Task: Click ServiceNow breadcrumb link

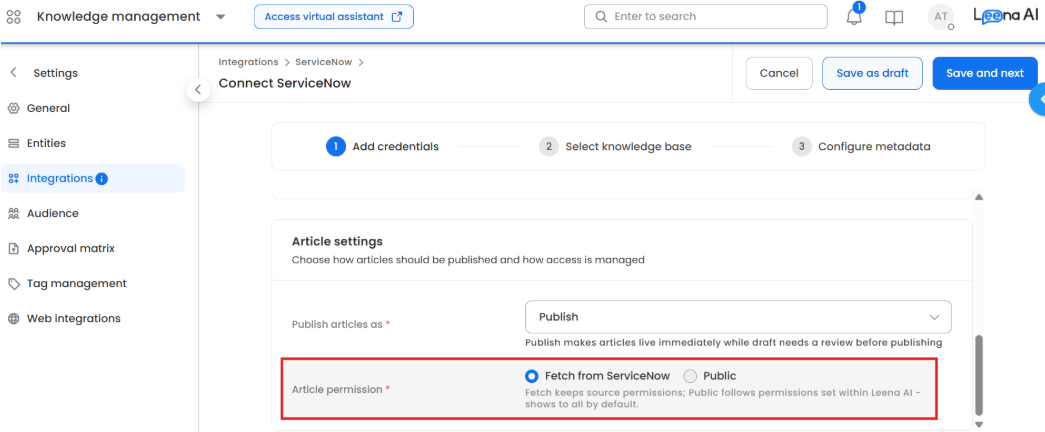Action: coord(324,62)
